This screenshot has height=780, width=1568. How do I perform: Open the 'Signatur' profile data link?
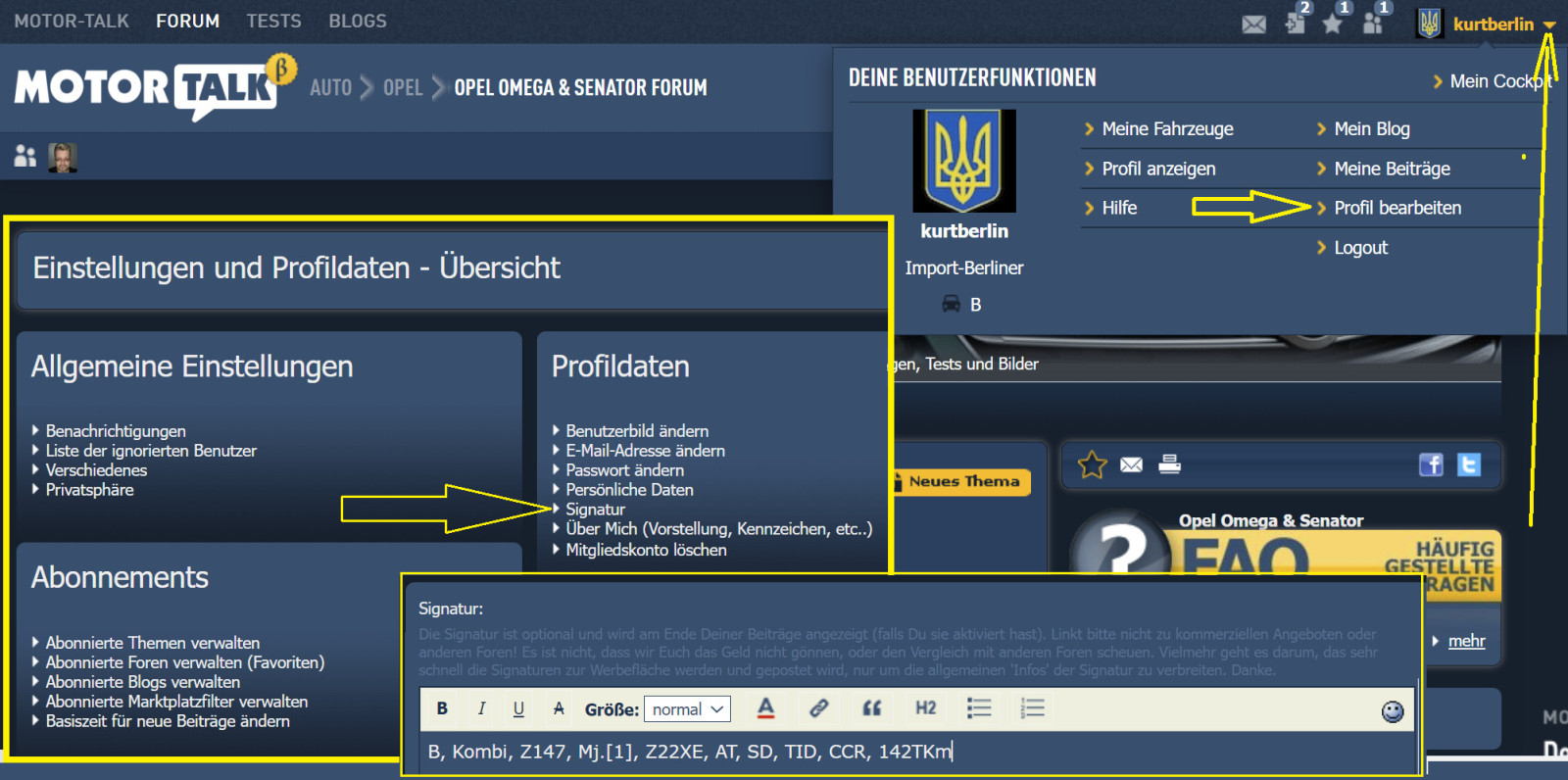pyautogui.click(x=595, y=509)
